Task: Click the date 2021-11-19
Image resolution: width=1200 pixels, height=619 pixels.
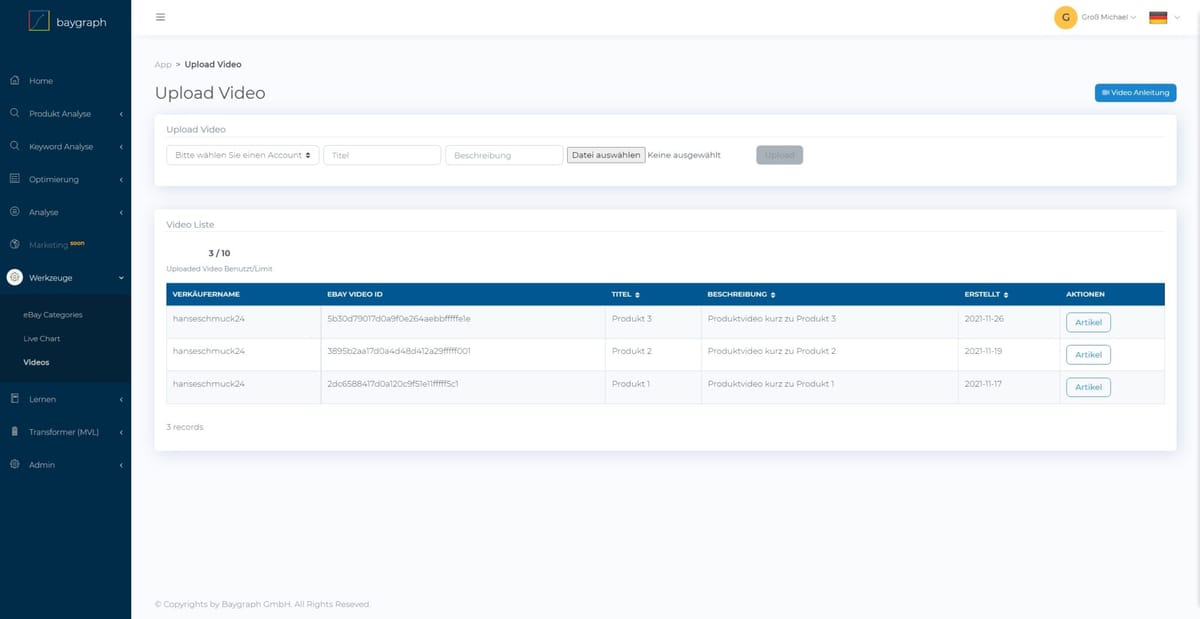Action: (x=985, y=351)
